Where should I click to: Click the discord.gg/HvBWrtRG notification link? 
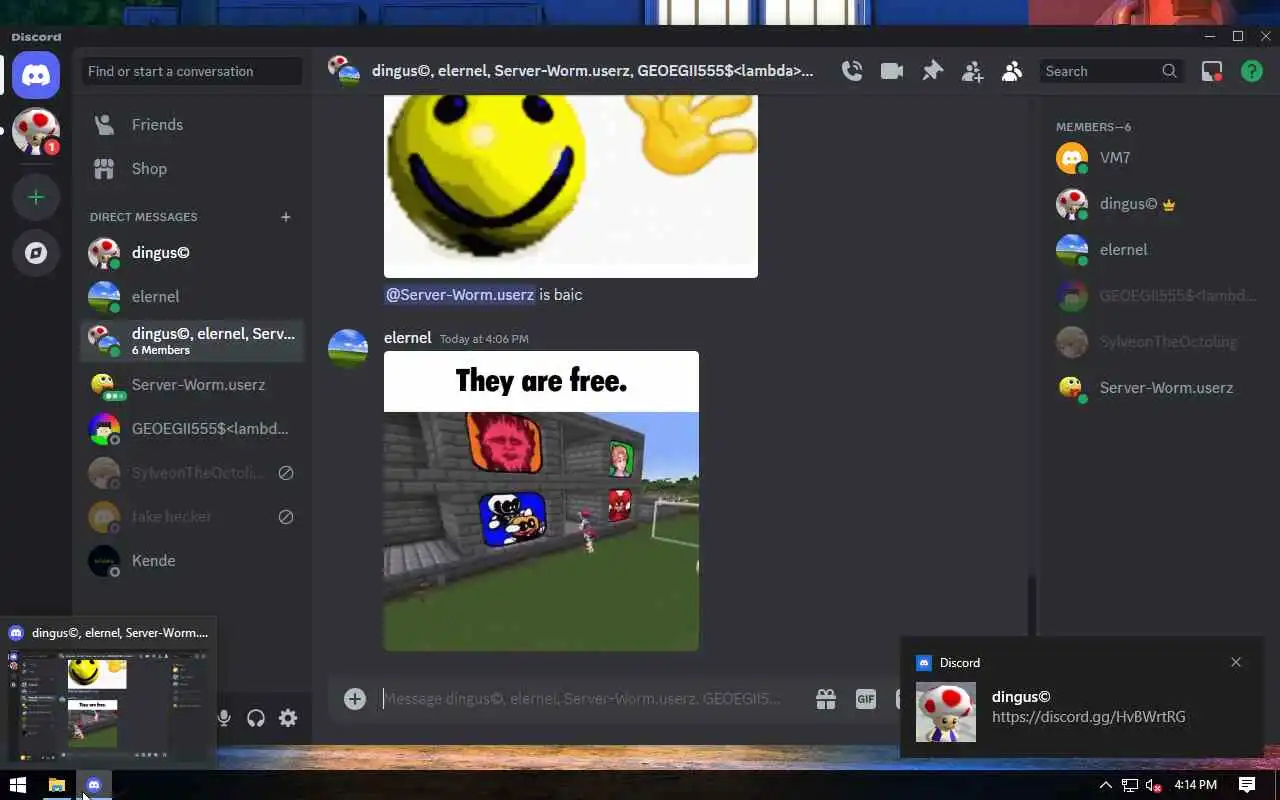click(1089, 717)
